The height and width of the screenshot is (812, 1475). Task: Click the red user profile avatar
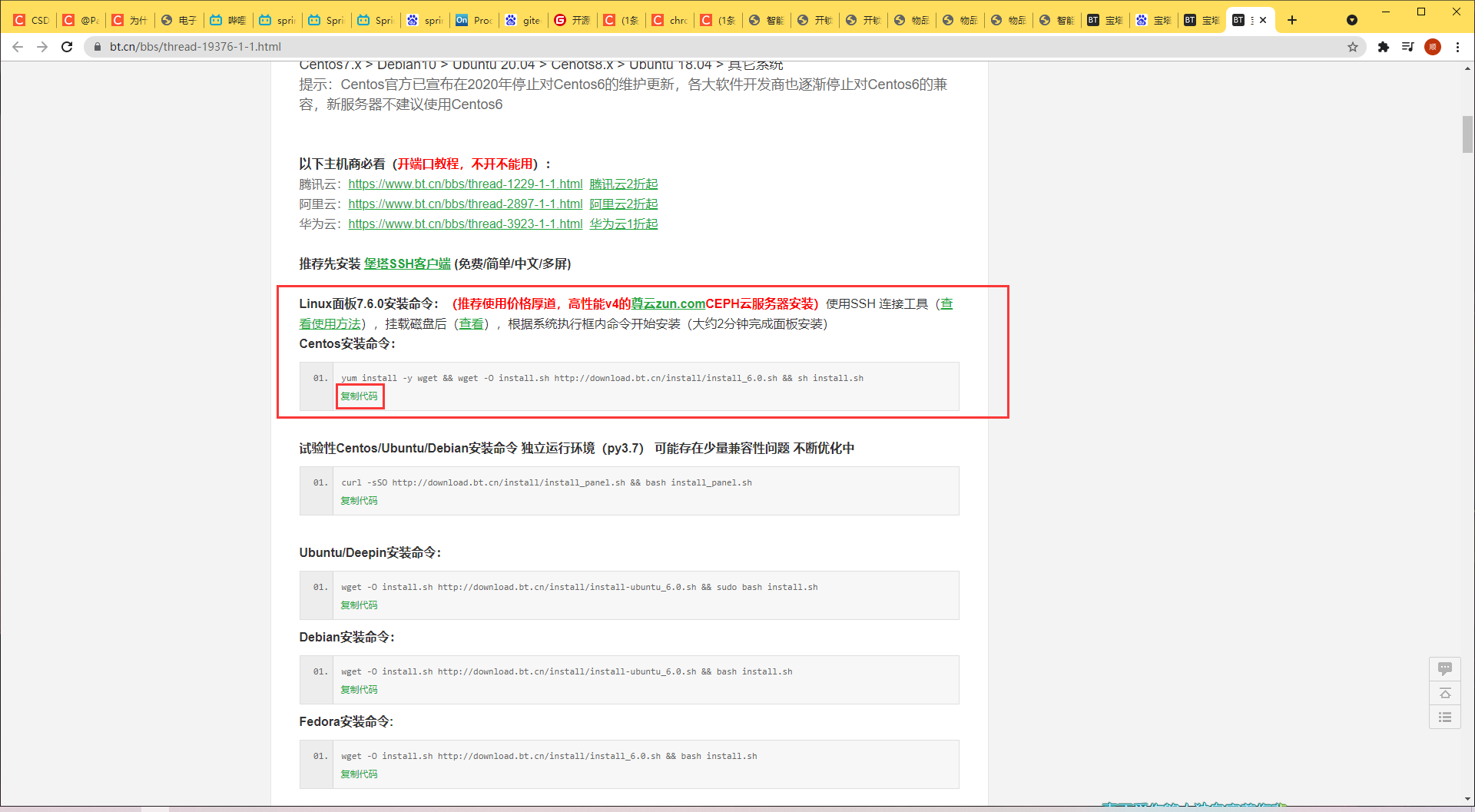coord(1433,47)
